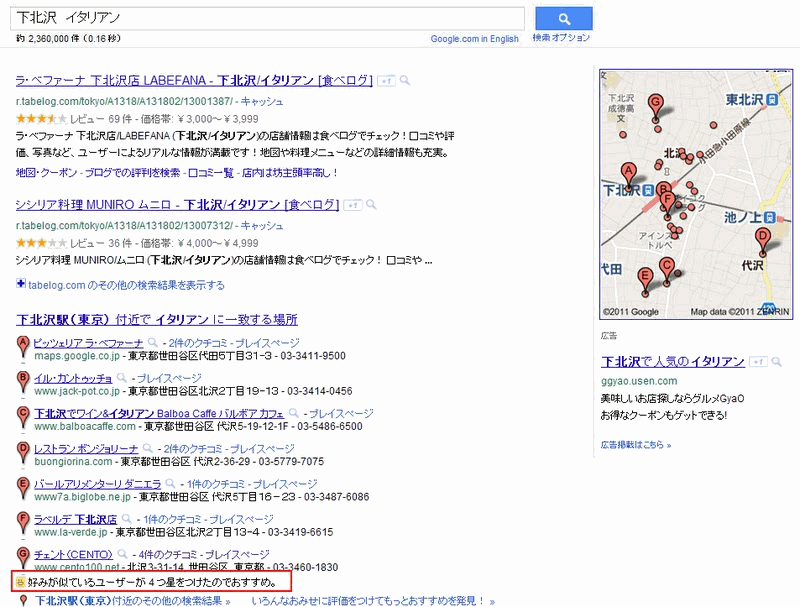Open 広告掲載はこちら link

pos(636,445)
